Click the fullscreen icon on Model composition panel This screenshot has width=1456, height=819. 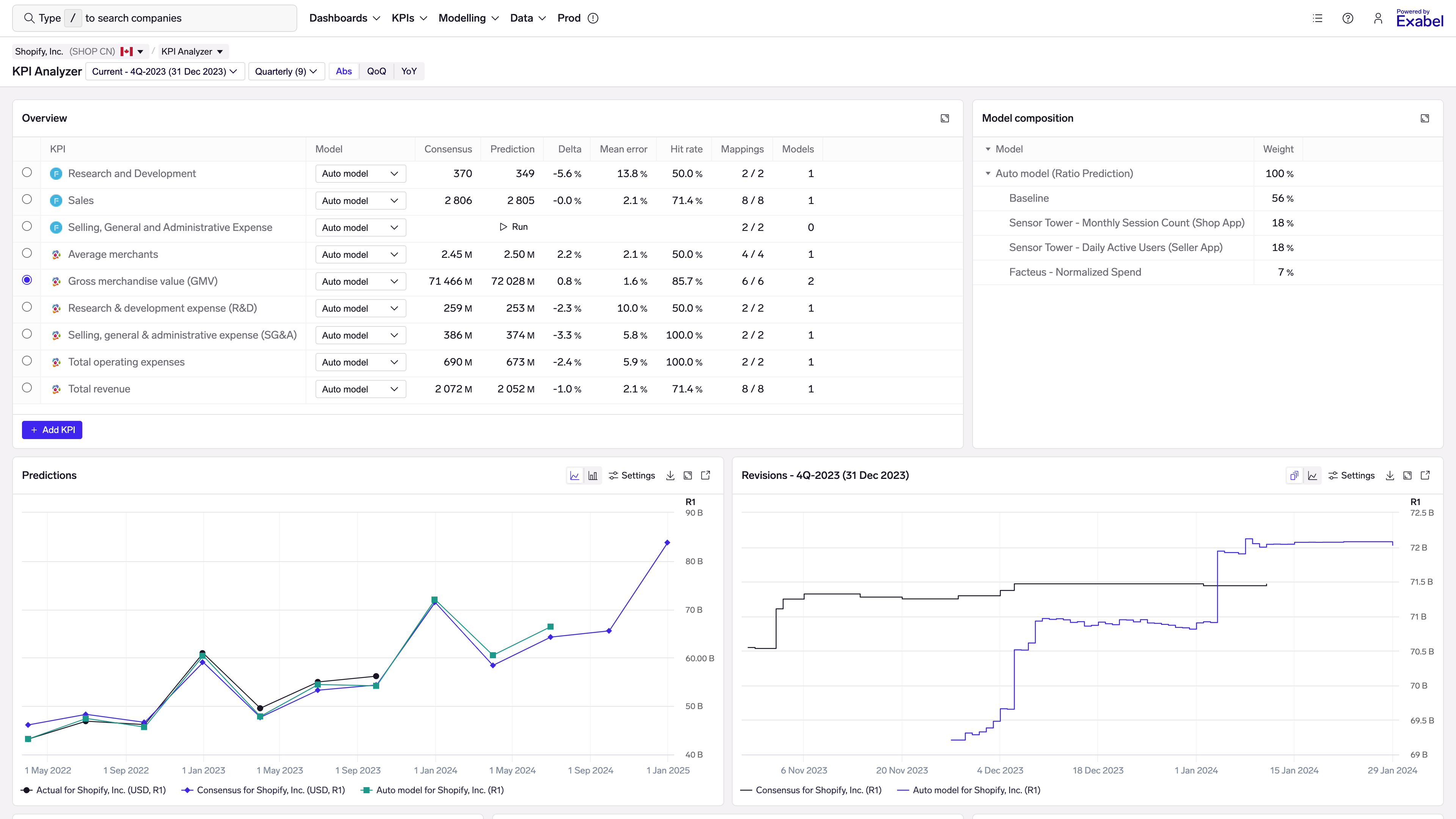coord(1425,118)
